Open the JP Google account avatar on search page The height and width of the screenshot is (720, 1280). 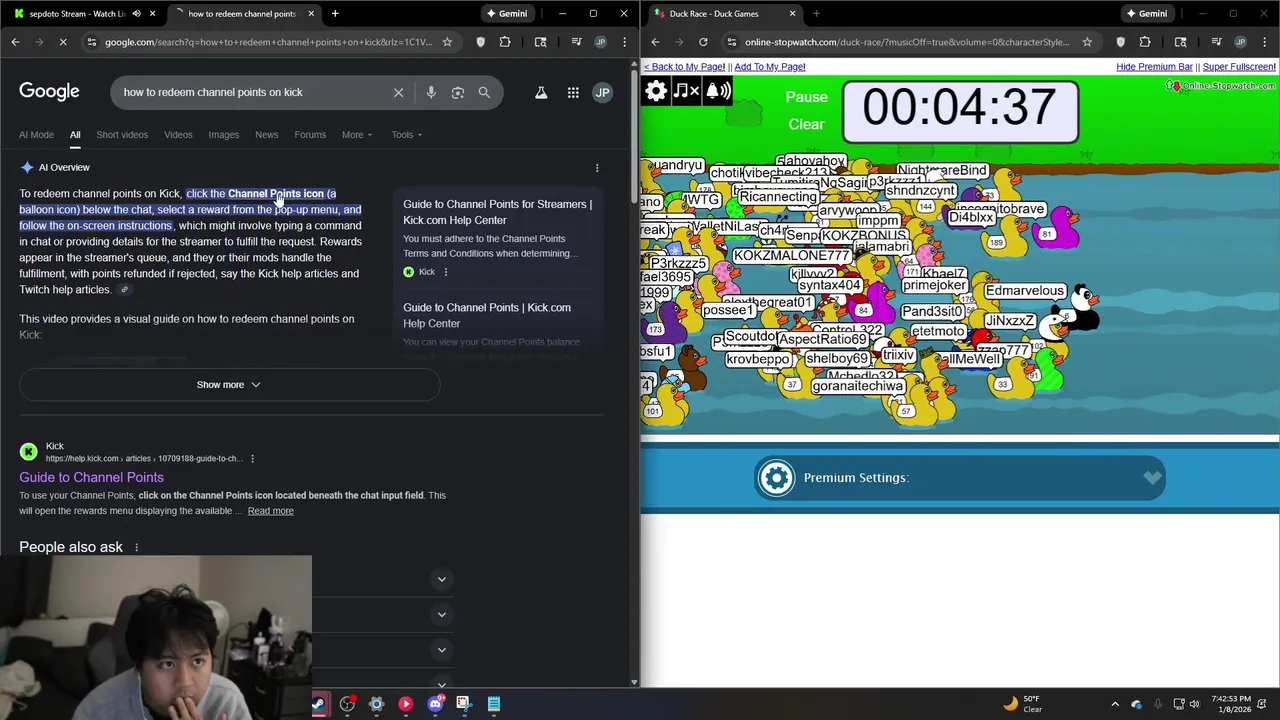click(x=602, y=92)
